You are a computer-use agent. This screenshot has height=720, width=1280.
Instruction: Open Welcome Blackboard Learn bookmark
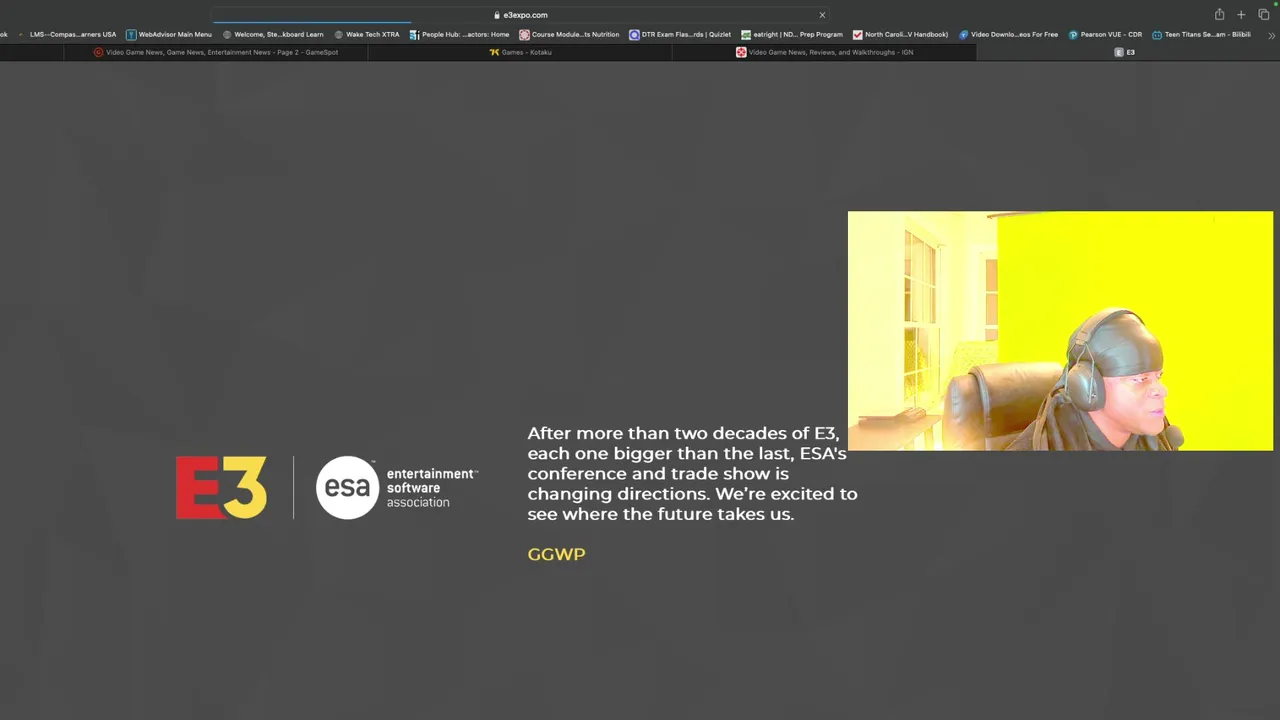point(273,34)
